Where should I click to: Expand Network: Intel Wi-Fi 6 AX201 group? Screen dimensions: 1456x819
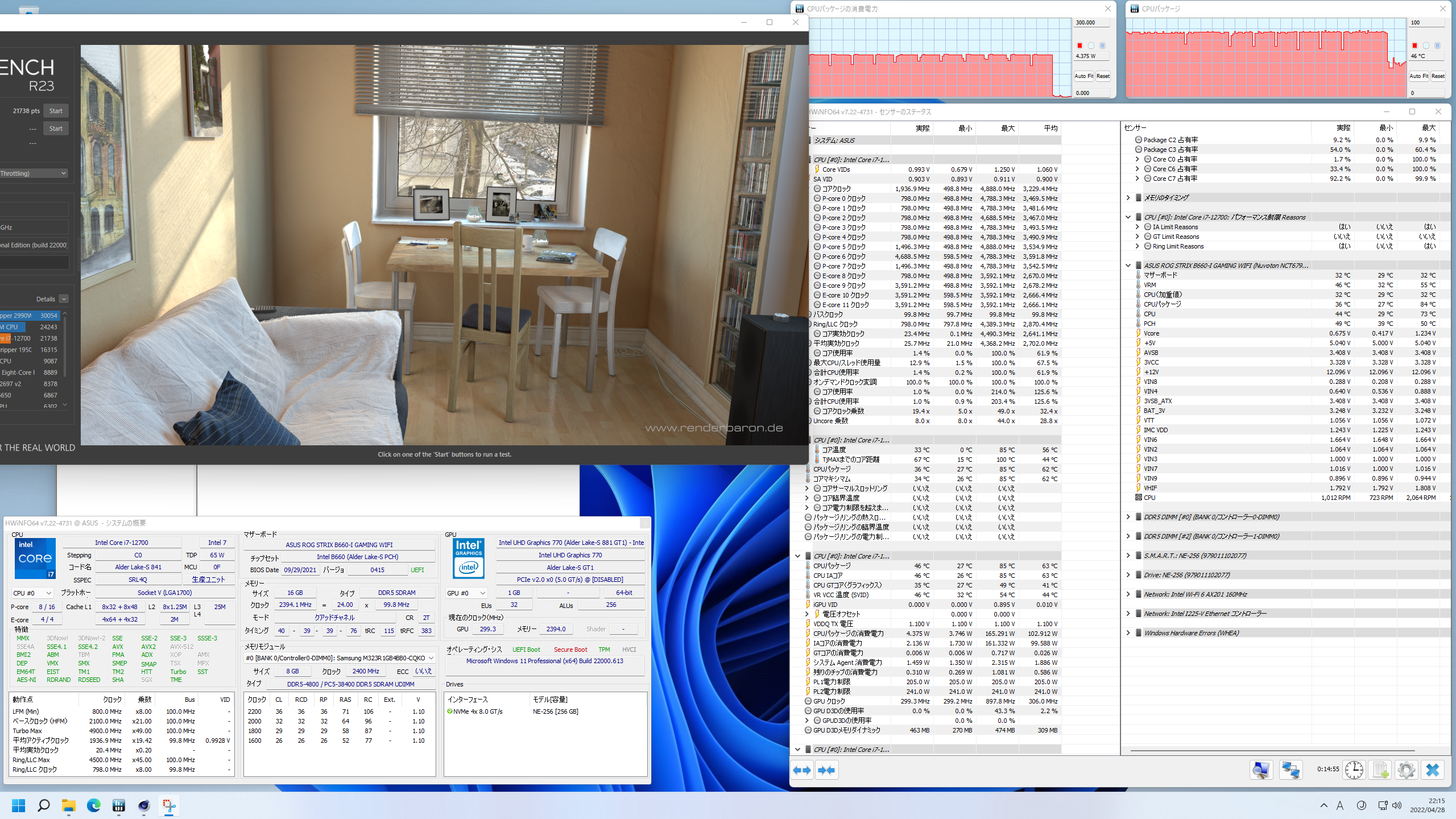[1128, 594]
